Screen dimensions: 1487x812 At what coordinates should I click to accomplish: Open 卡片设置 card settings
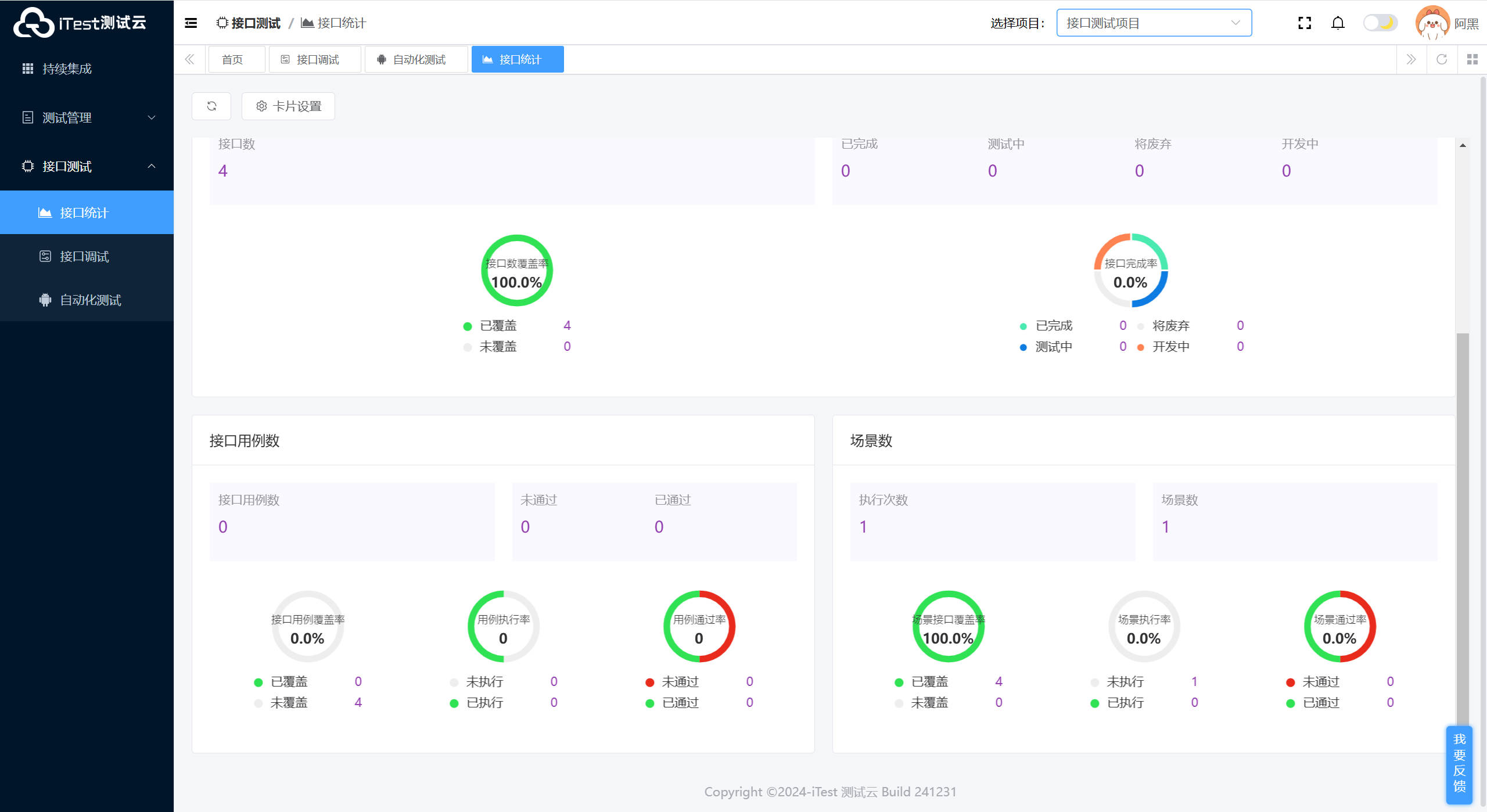(x=288, y=106)
